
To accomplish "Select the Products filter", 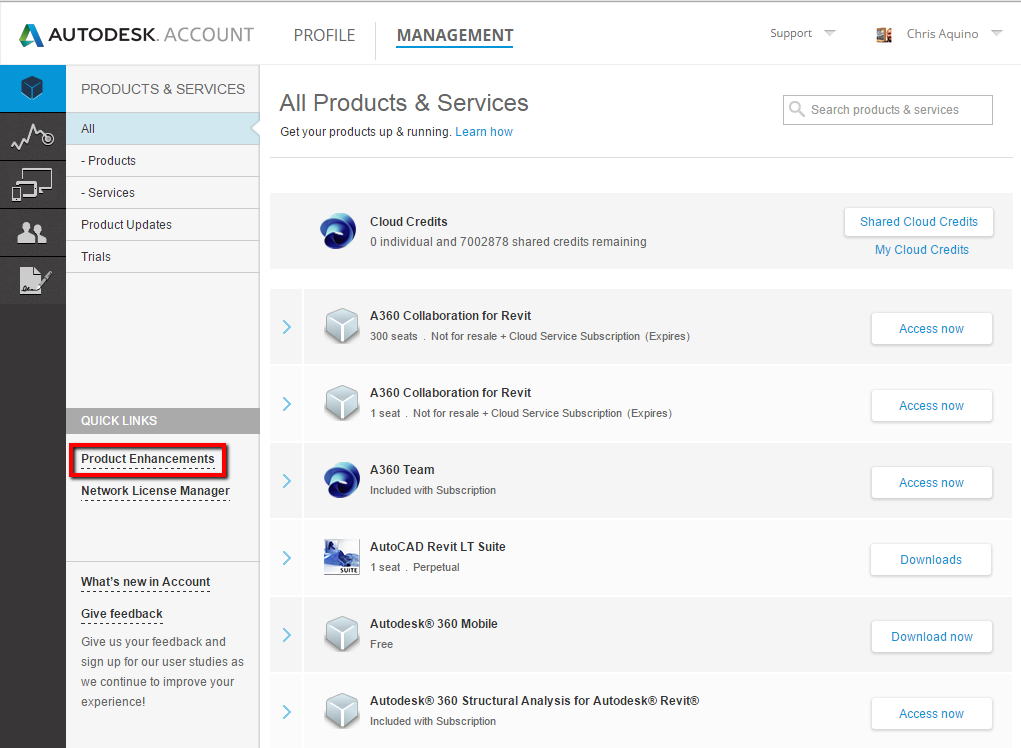I will (163, 161).
